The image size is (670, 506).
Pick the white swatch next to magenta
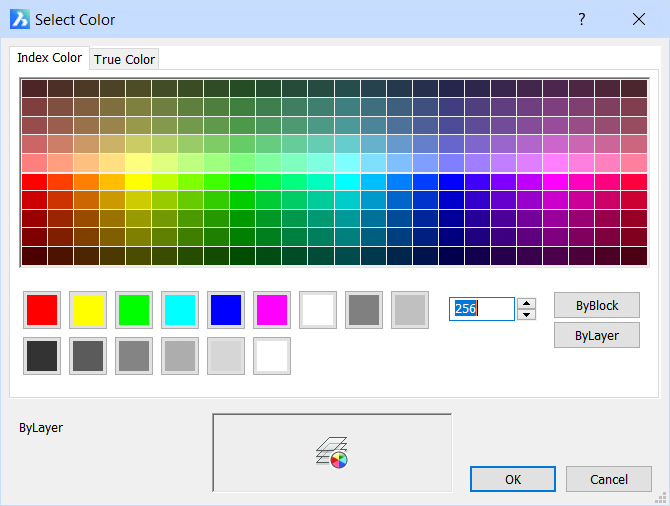point(318,310)
